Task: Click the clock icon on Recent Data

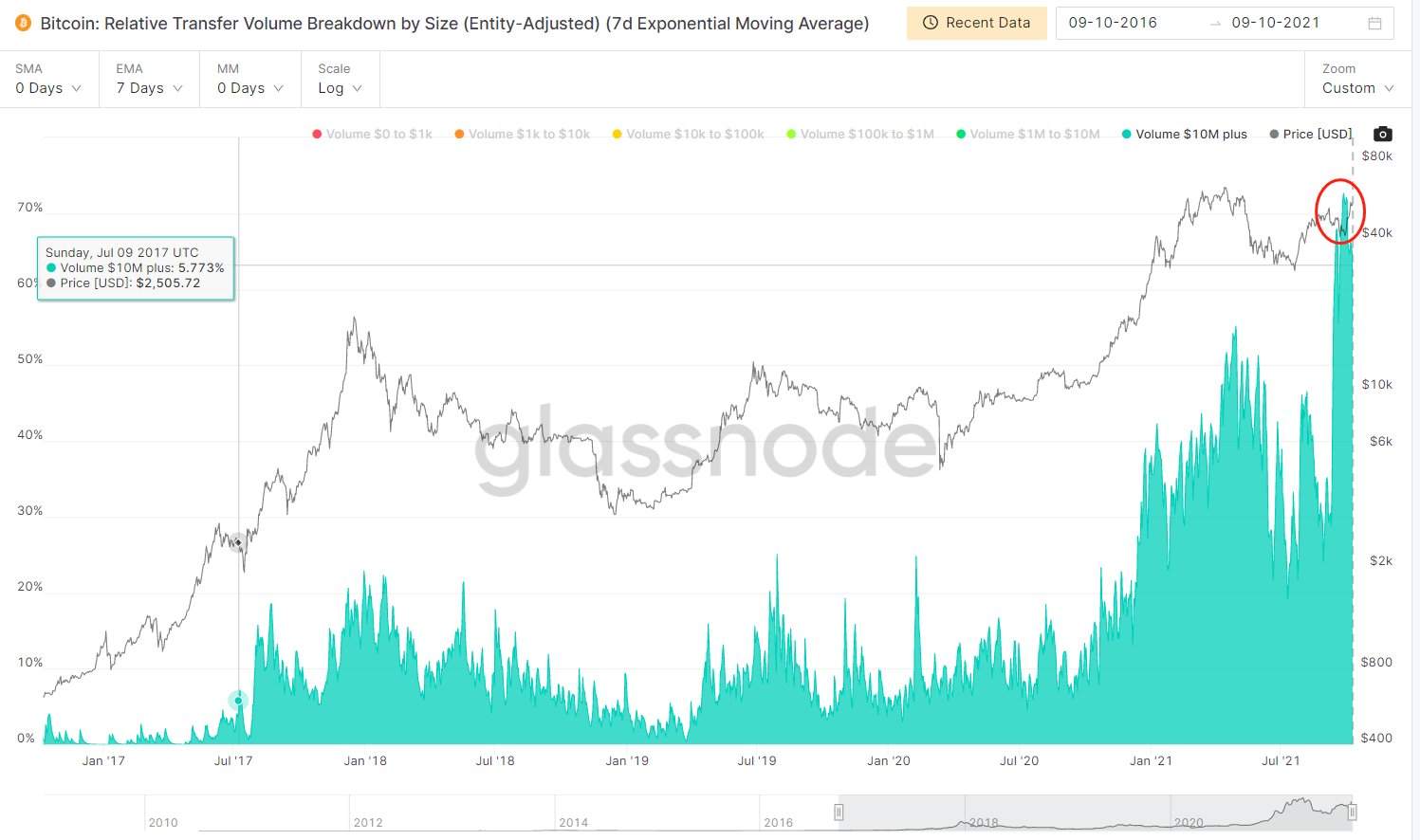Action: point(931,23)
